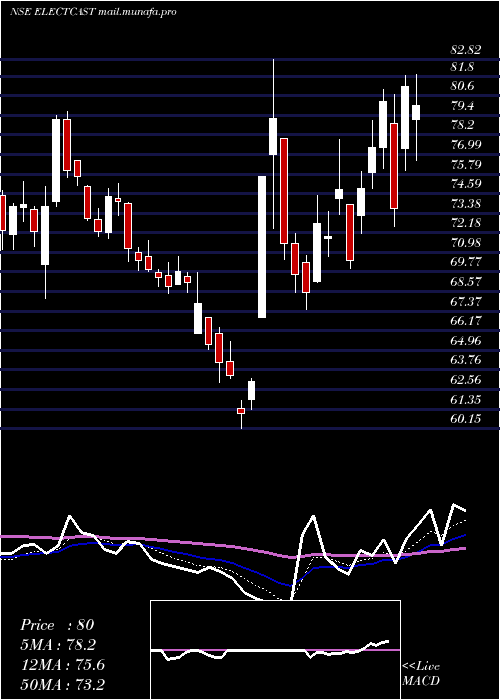Click the 80.6 price axis label
The image size is (500, 700).
462,87
